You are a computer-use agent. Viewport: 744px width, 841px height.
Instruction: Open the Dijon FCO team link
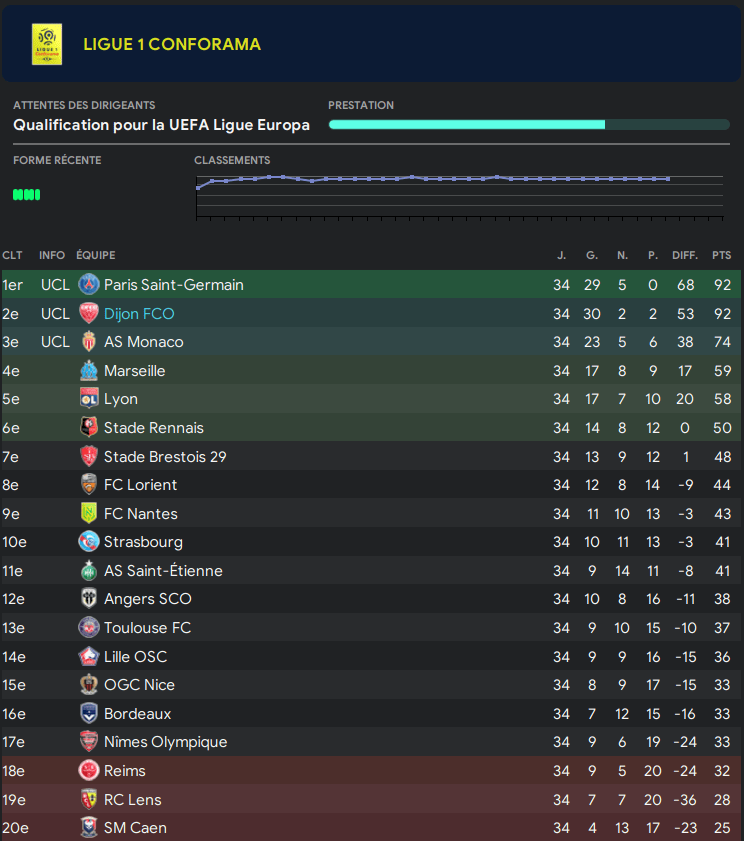(139, 314)
